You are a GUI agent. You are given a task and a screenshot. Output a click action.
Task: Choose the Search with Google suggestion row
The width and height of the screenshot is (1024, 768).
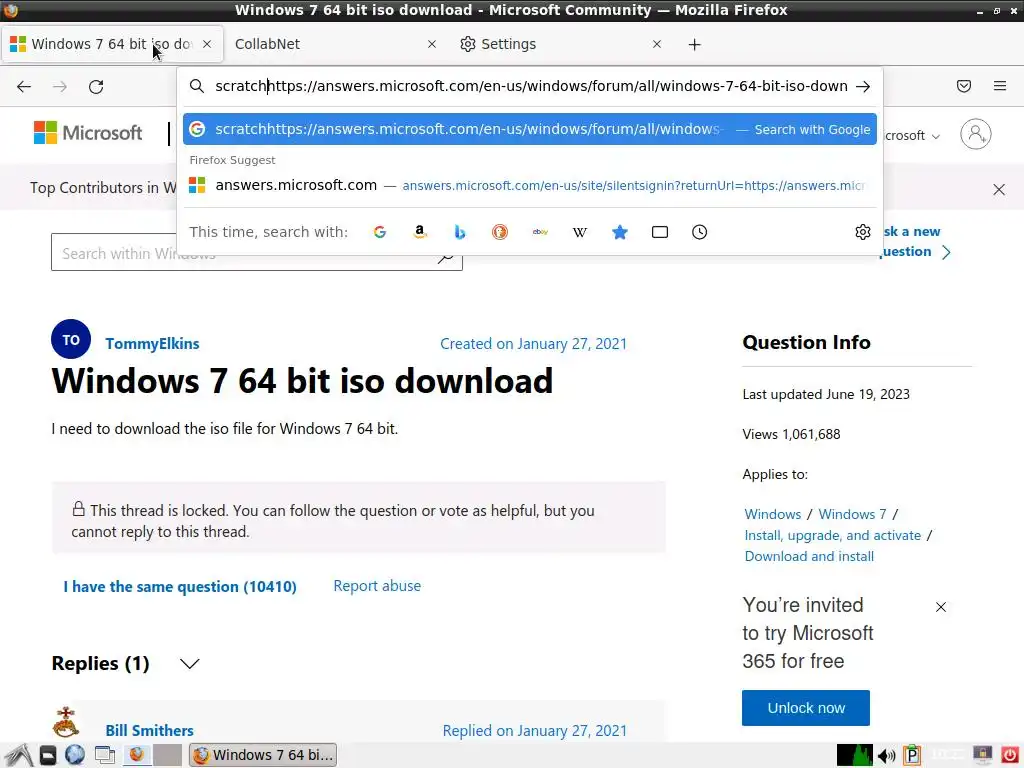[530, 129]
